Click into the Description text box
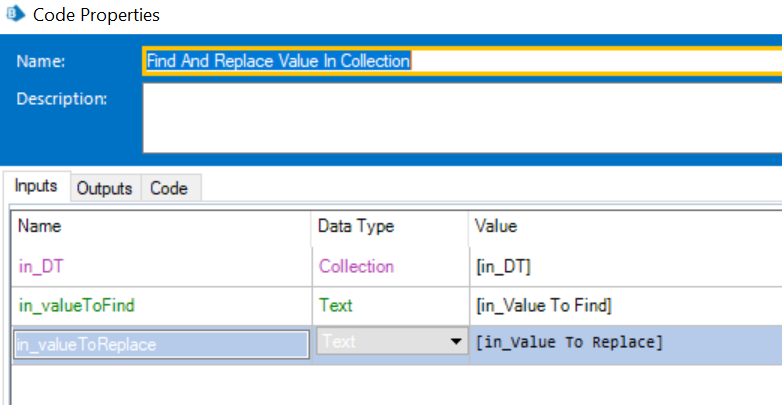Image resolution: width=782 pixels, height=405 pixels. point(460,117)
